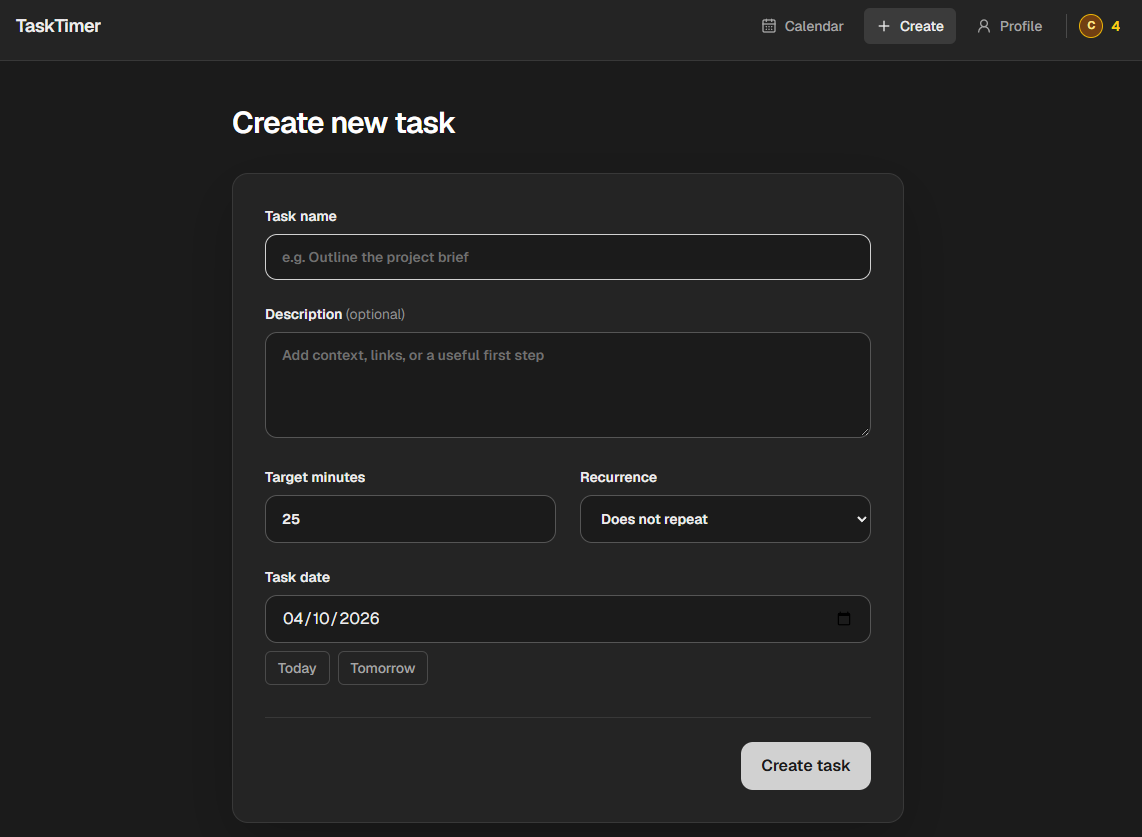Screen dimensions: 1142x837
Task: Click the TaskTimer logo
Action: point(58,26)
